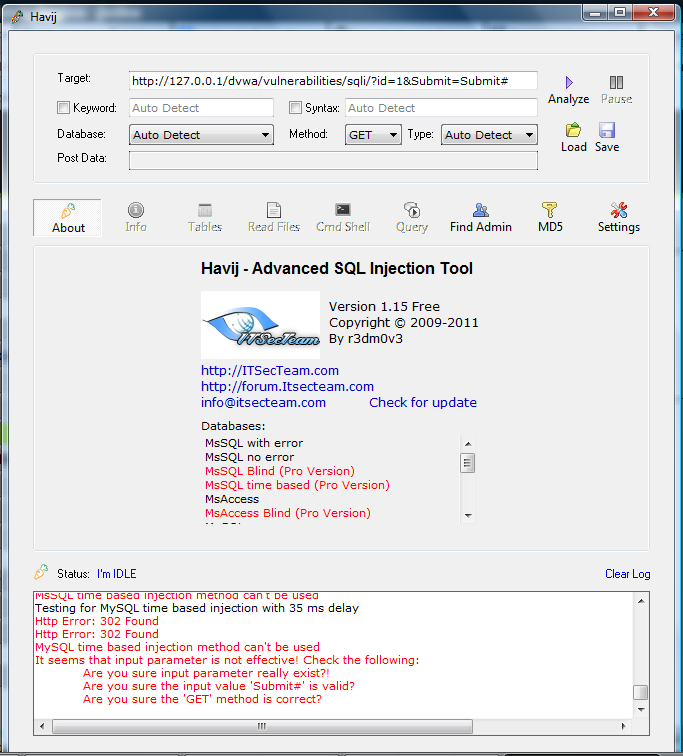Screen dimensions: 683x756
Task: Click the Clear Log link
Action: [628, 574]
